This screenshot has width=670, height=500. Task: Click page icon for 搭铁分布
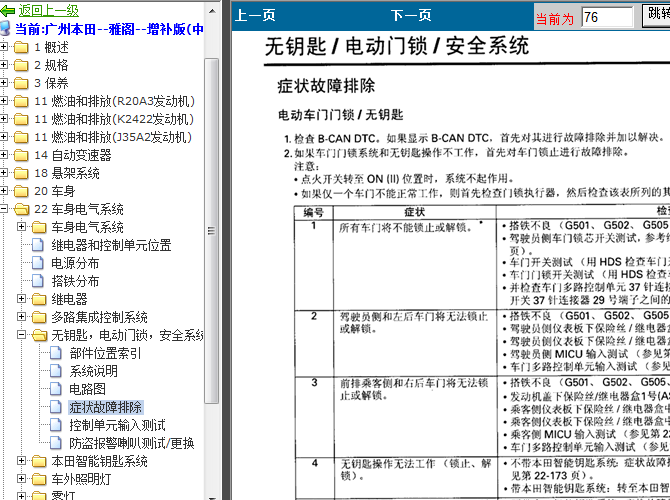(38, 281)
